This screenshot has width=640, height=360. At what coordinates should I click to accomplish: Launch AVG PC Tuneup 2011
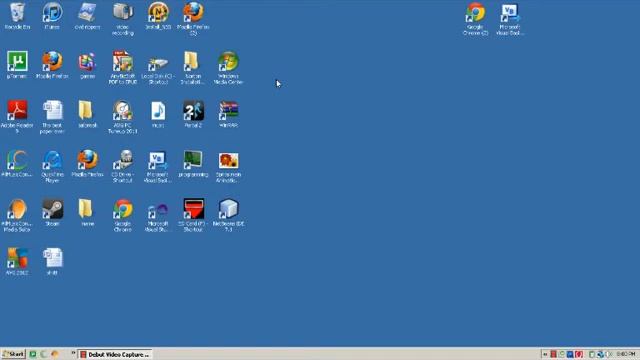tap(123, 117)
